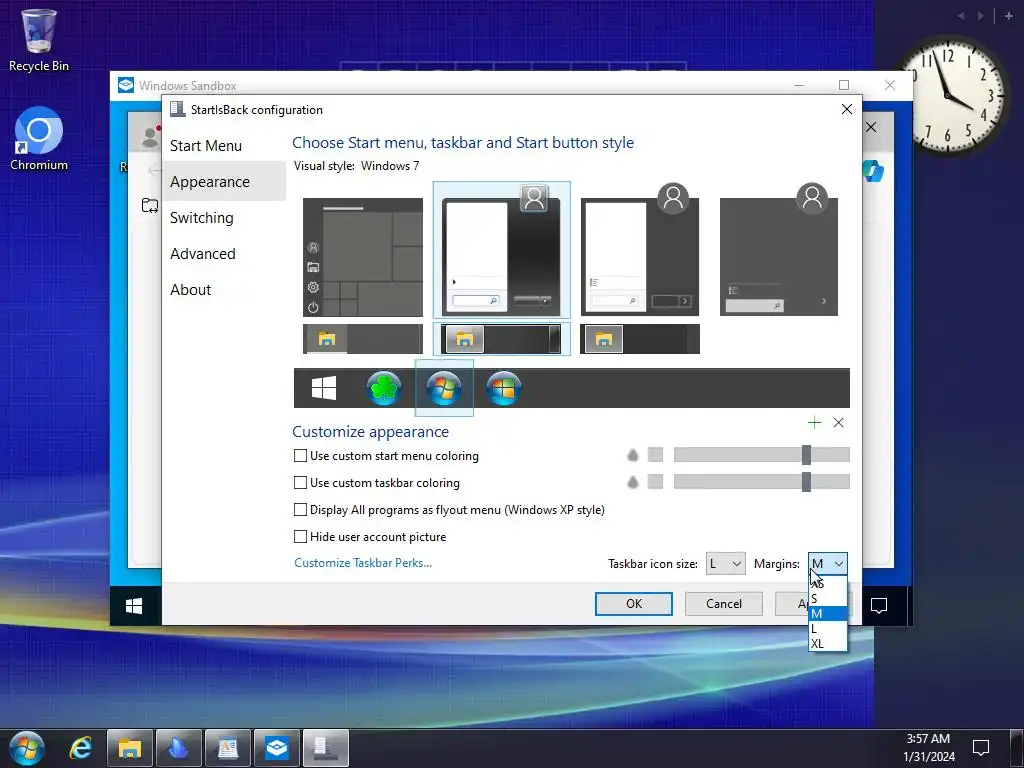
Task: Open the Recycle Bin desktop icon
Action: [x=39, y=40]
